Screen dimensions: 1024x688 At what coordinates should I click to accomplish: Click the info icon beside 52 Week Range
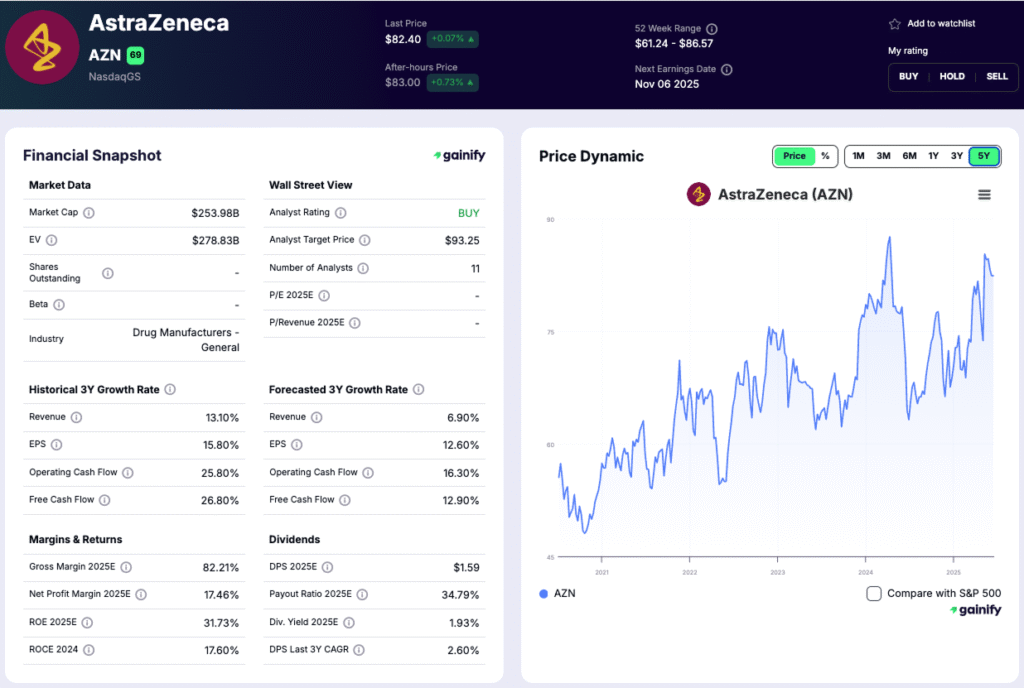pyautogui.click(x=711, y=28)
